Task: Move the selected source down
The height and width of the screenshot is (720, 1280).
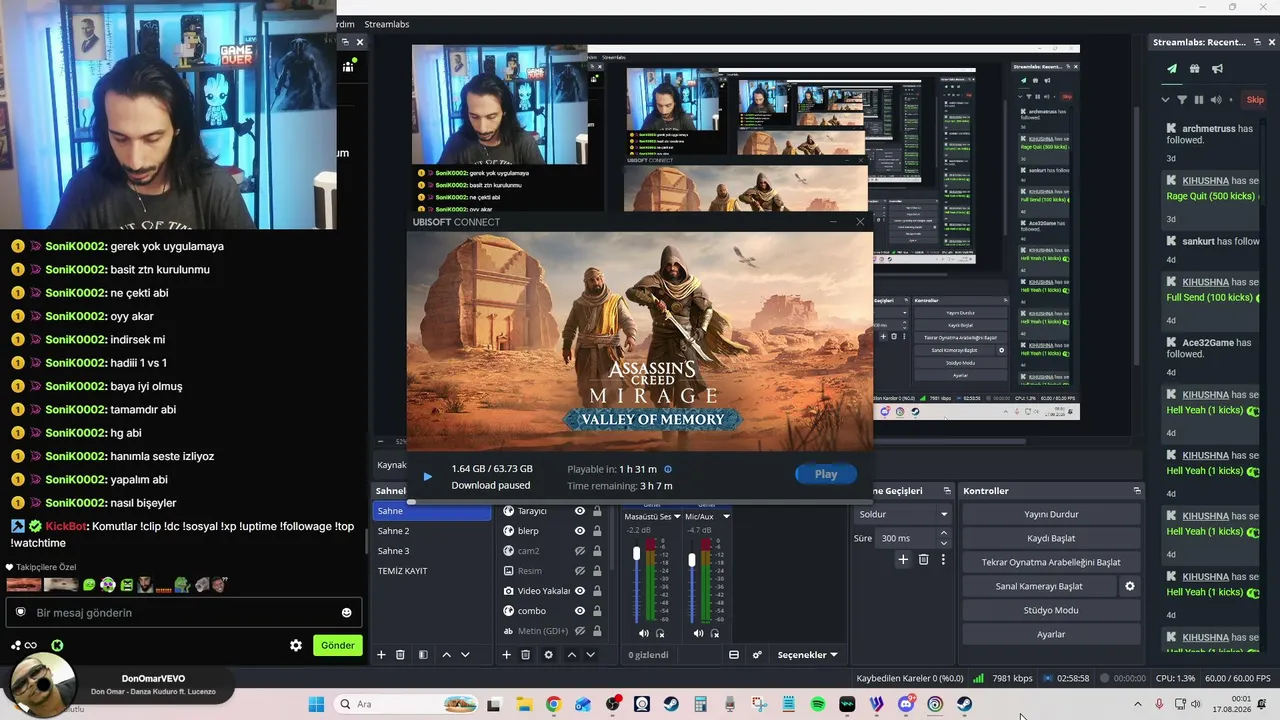Action: pos(590,655)
